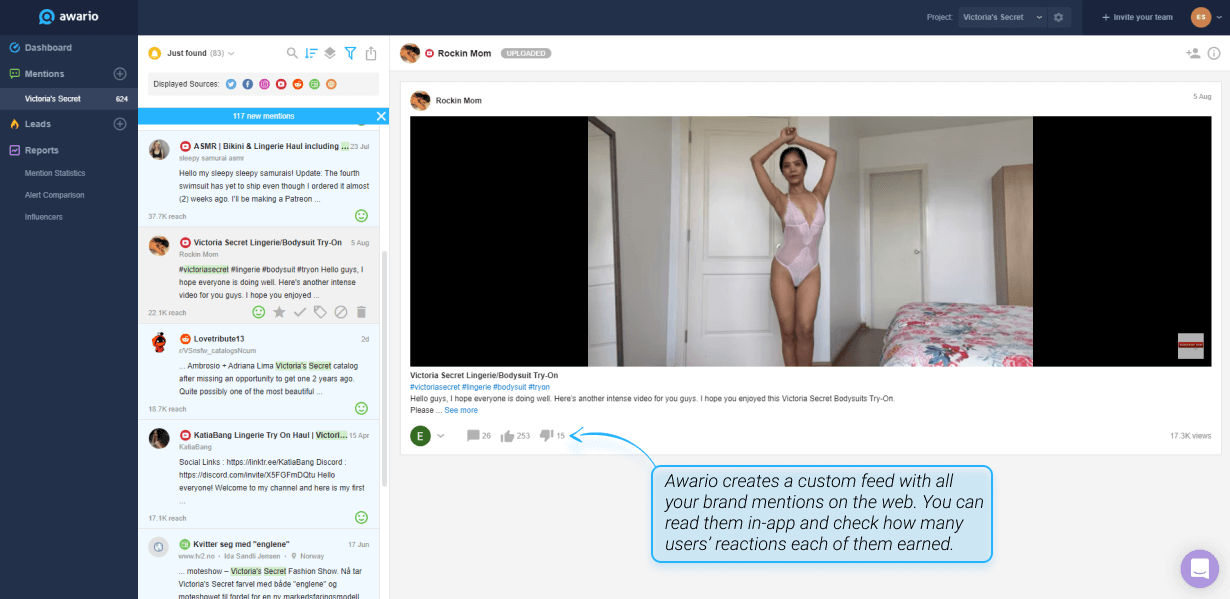
Task: Open Alert Comparison report
Action: point(55,195)
